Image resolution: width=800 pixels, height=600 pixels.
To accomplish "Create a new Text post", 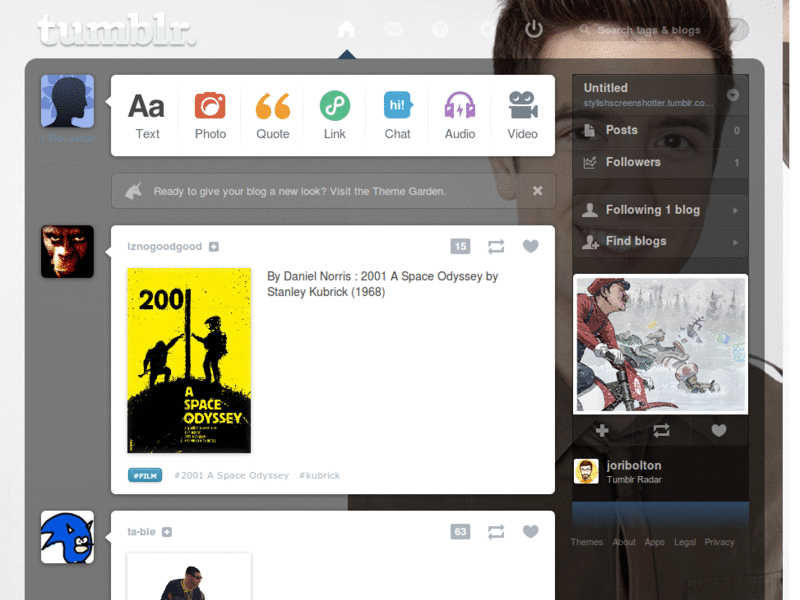I will (147, 116).
